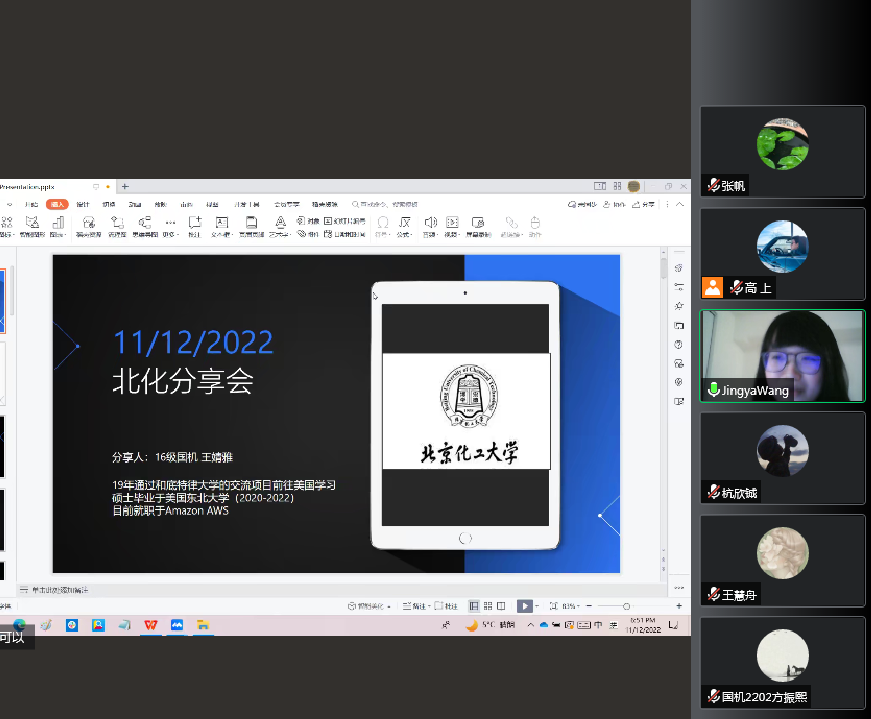Expand the sidebar's more options ellipsis at bottom
This screenshot has width=871, height=719.
pos(679,587)
